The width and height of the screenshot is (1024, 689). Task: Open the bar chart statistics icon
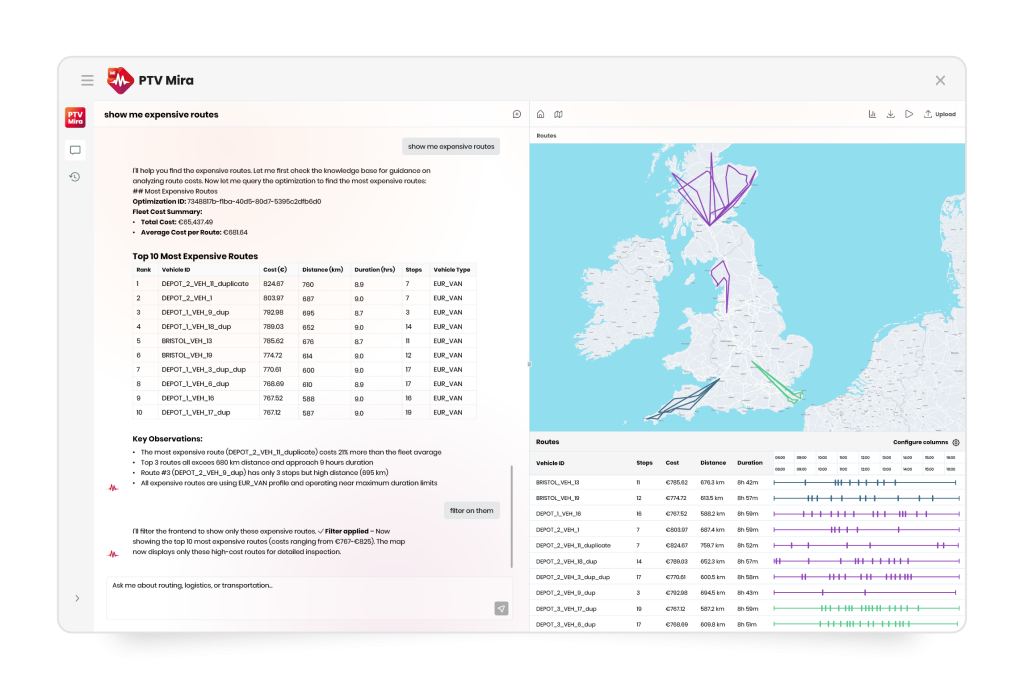872,114
